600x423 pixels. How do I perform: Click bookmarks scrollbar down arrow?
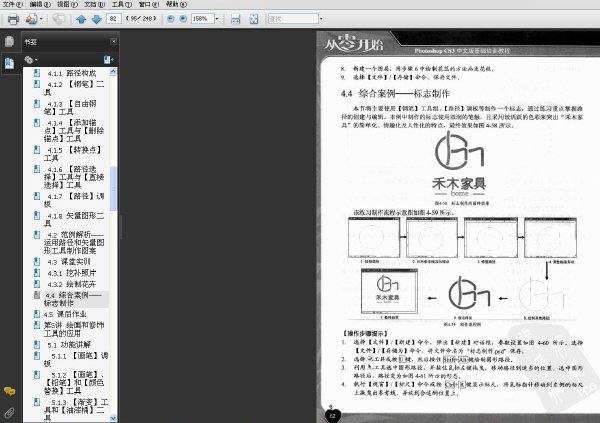pos(113,418)
